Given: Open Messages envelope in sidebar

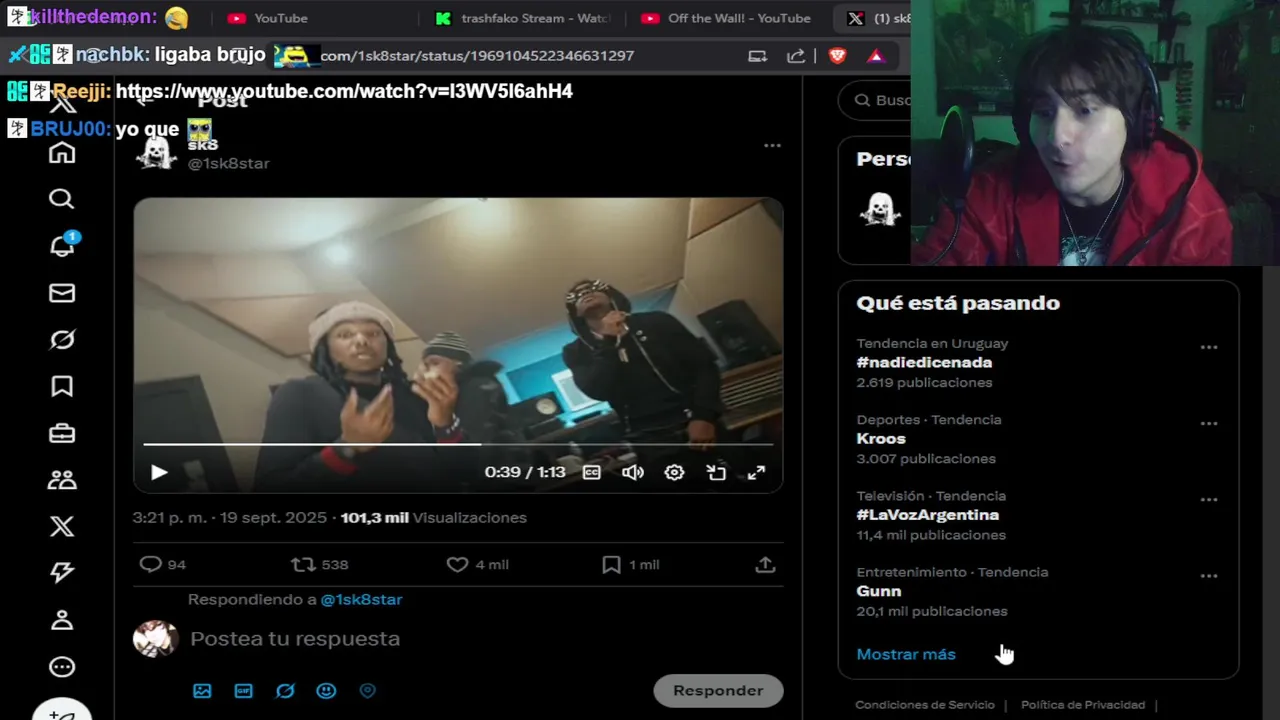Looking at the screenshot, I should click(62, 293).
